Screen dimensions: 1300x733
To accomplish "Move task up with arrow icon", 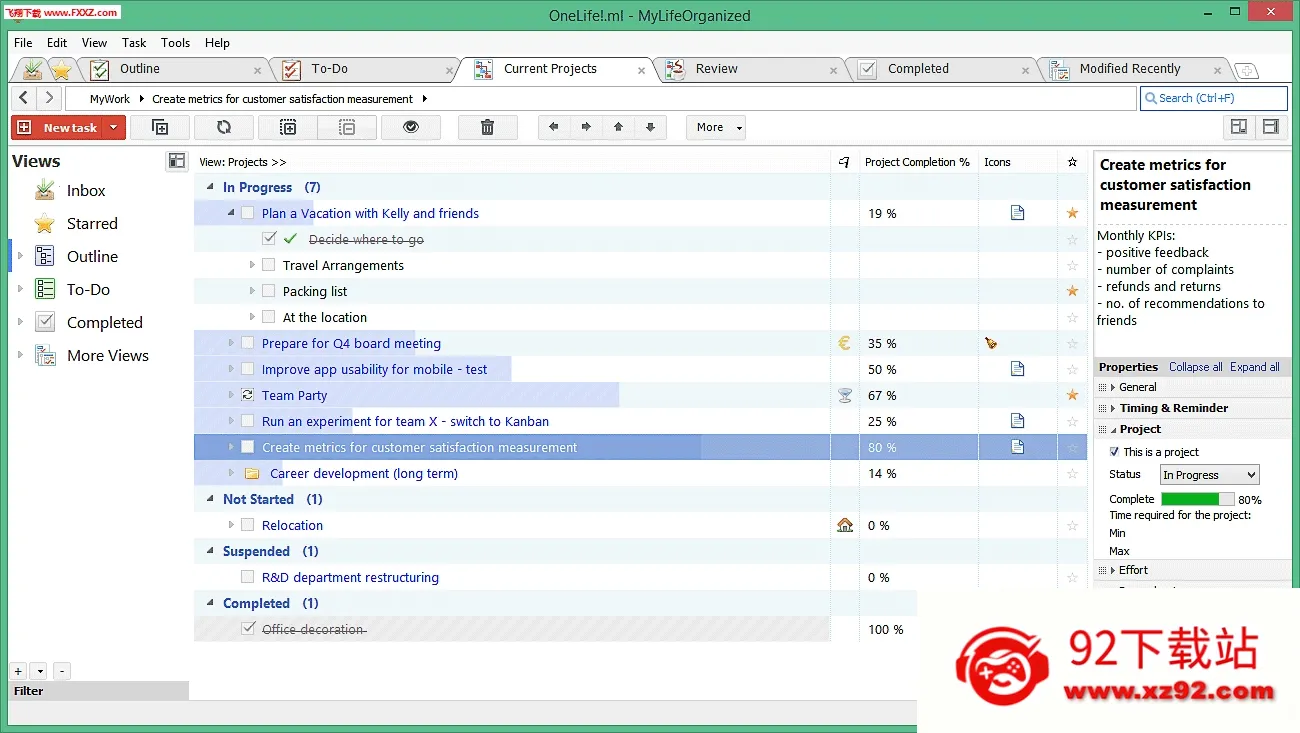I will tap(619, 127).
